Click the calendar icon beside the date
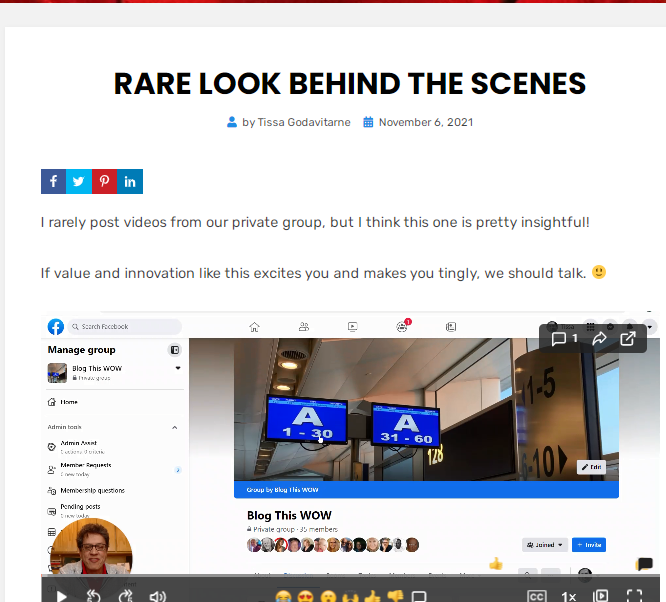 (368, 122)
